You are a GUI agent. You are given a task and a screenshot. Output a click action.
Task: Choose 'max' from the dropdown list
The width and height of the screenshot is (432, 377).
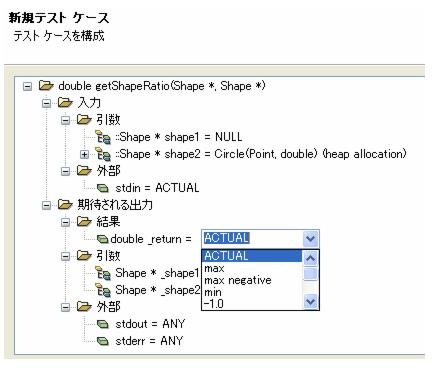tap(214, 268)
